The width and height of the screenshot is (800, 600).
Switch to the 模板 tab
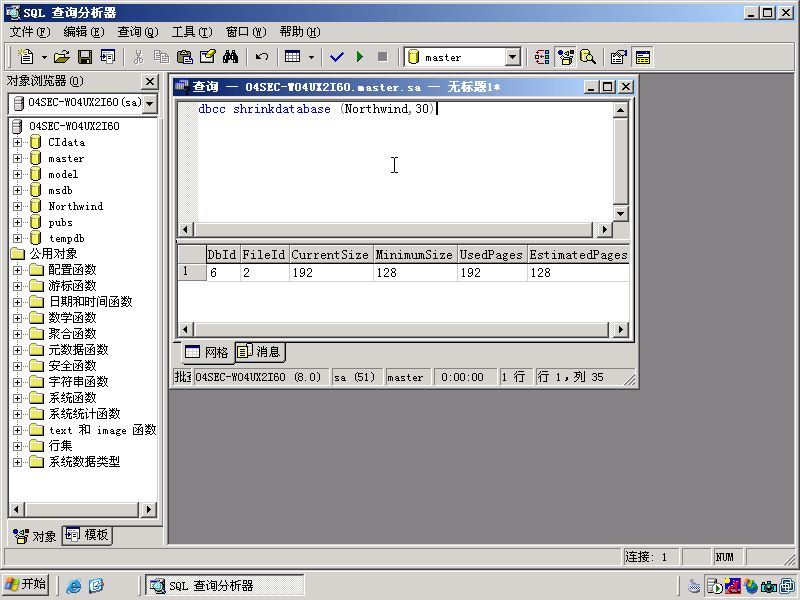87,535
